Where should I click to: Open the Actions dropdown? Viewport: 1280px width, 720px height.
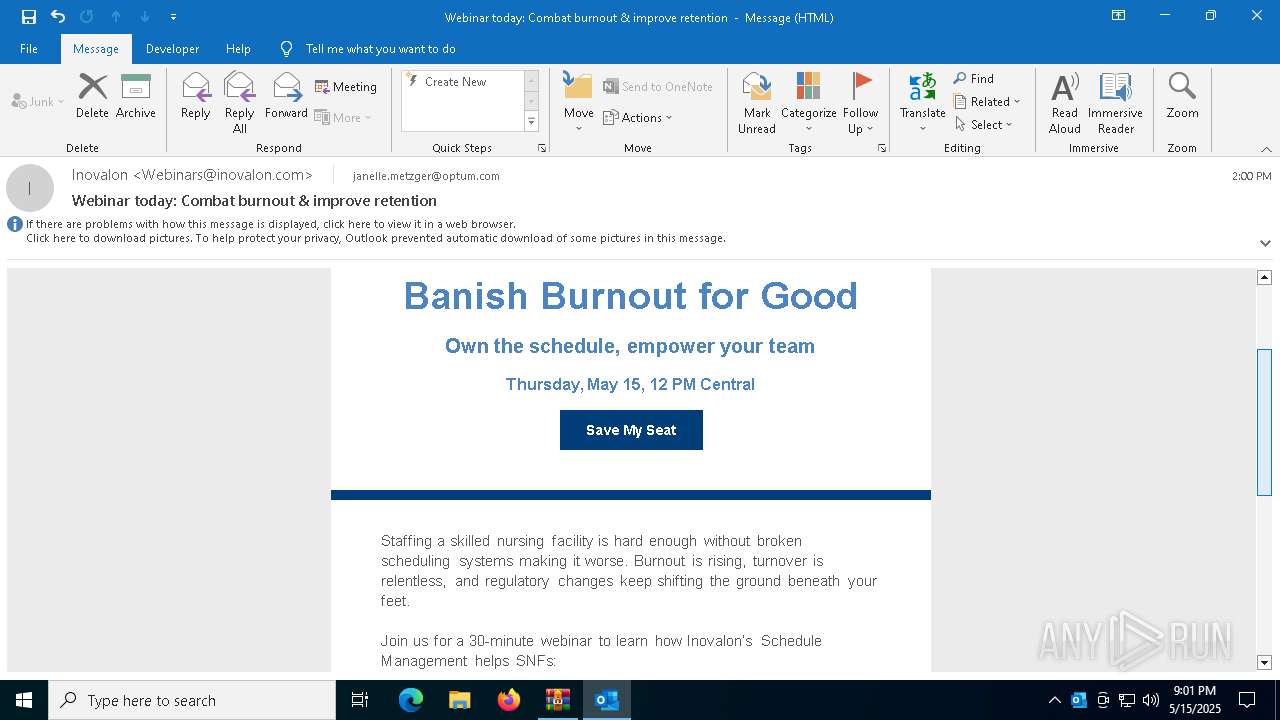[638, 117]
